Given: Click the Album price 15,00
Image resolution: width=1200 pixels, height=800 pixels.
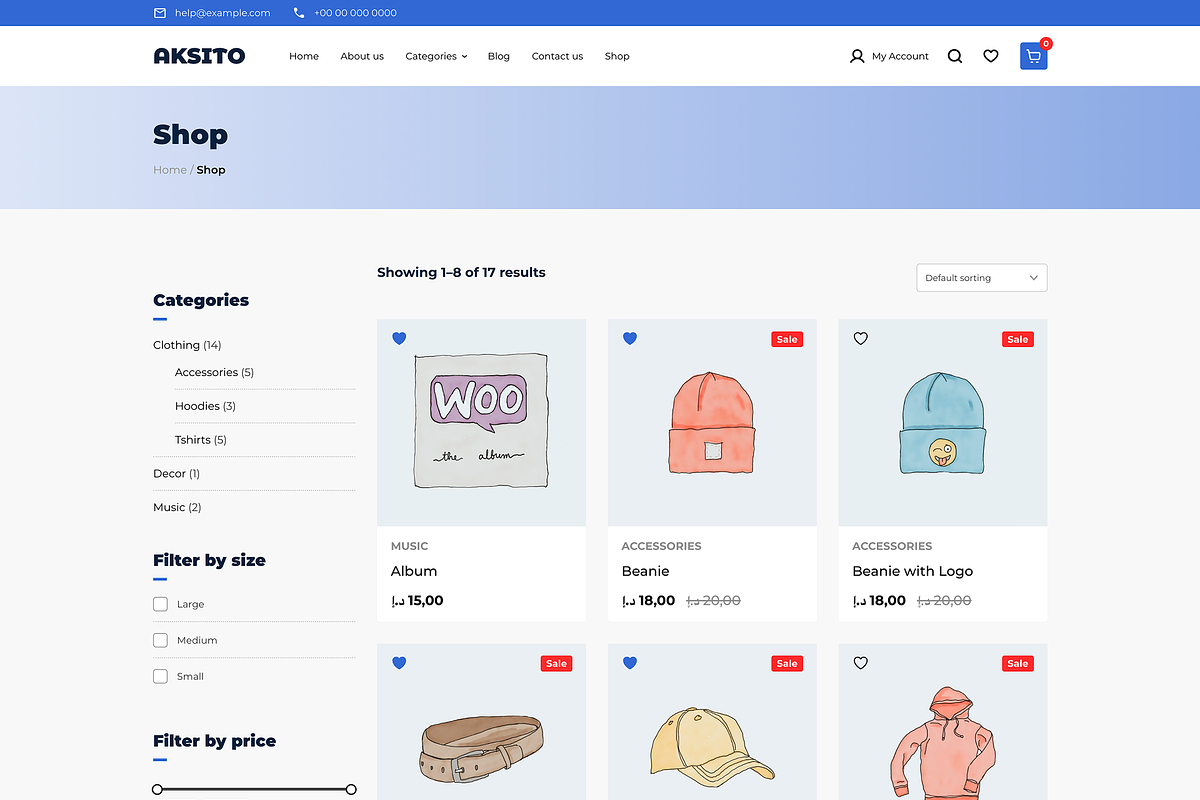Looking at the screenshot, I should tap(417, 601).
